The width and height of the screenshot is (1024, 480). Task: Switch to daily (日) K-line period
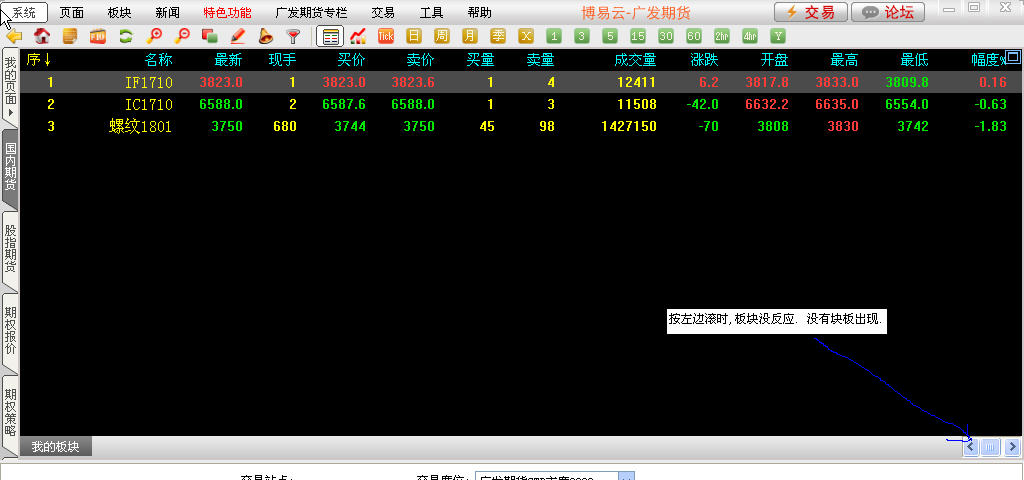[414, 36]
